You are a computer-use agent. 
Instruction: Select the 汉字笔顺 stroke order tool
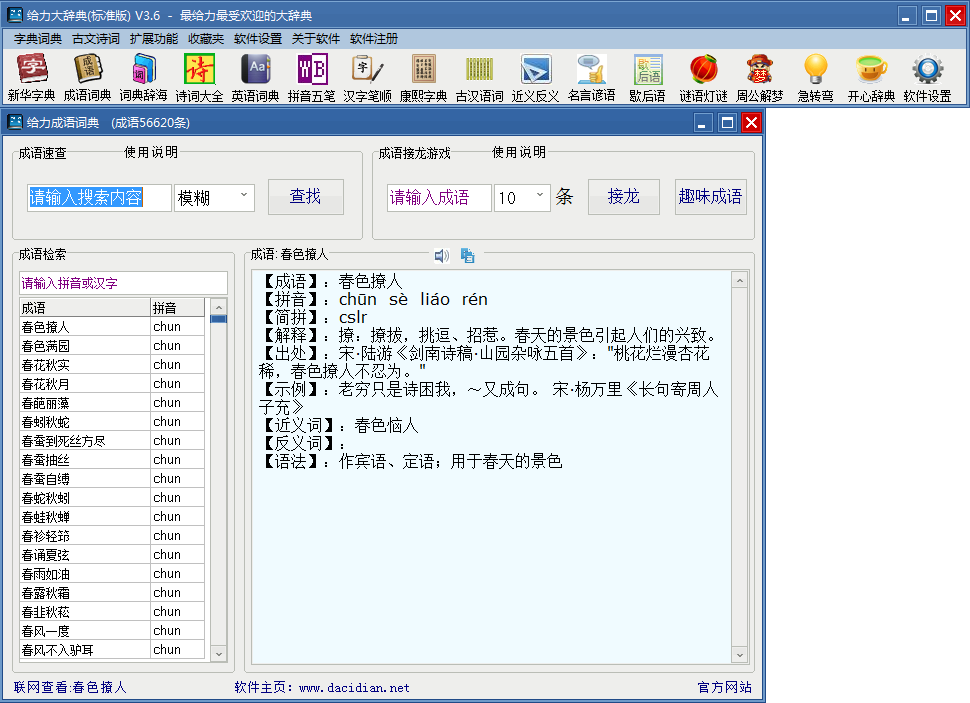point(367,78)
